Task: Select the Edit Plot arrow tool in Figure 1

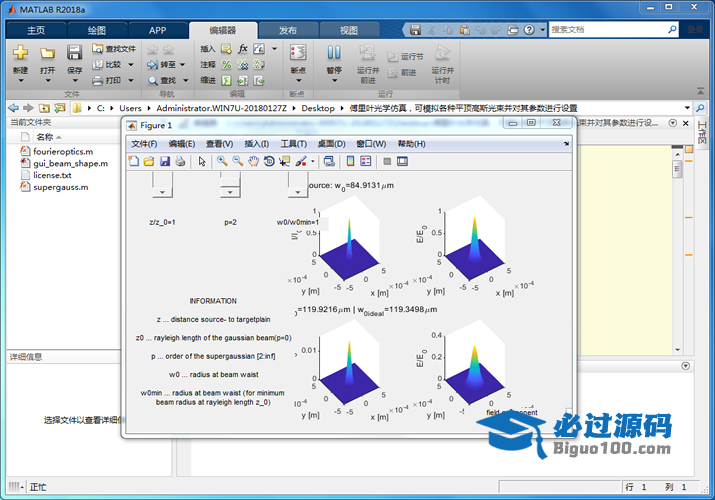Action: click(202, 161)
